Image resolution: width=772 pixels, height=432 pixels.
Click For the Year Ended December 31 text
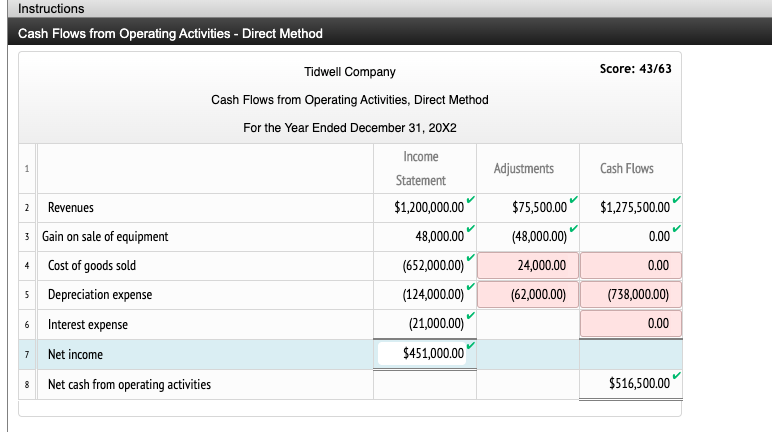(x=350, y=128)
